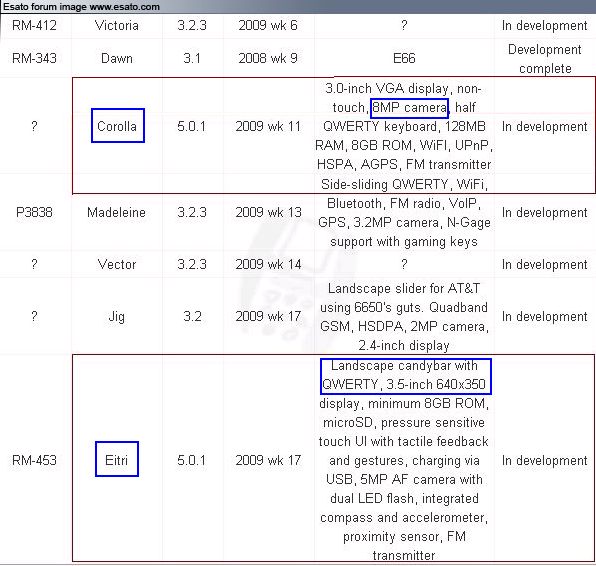Click the Jig codename cell
The image size is (596, 566).
pos(116,316)
